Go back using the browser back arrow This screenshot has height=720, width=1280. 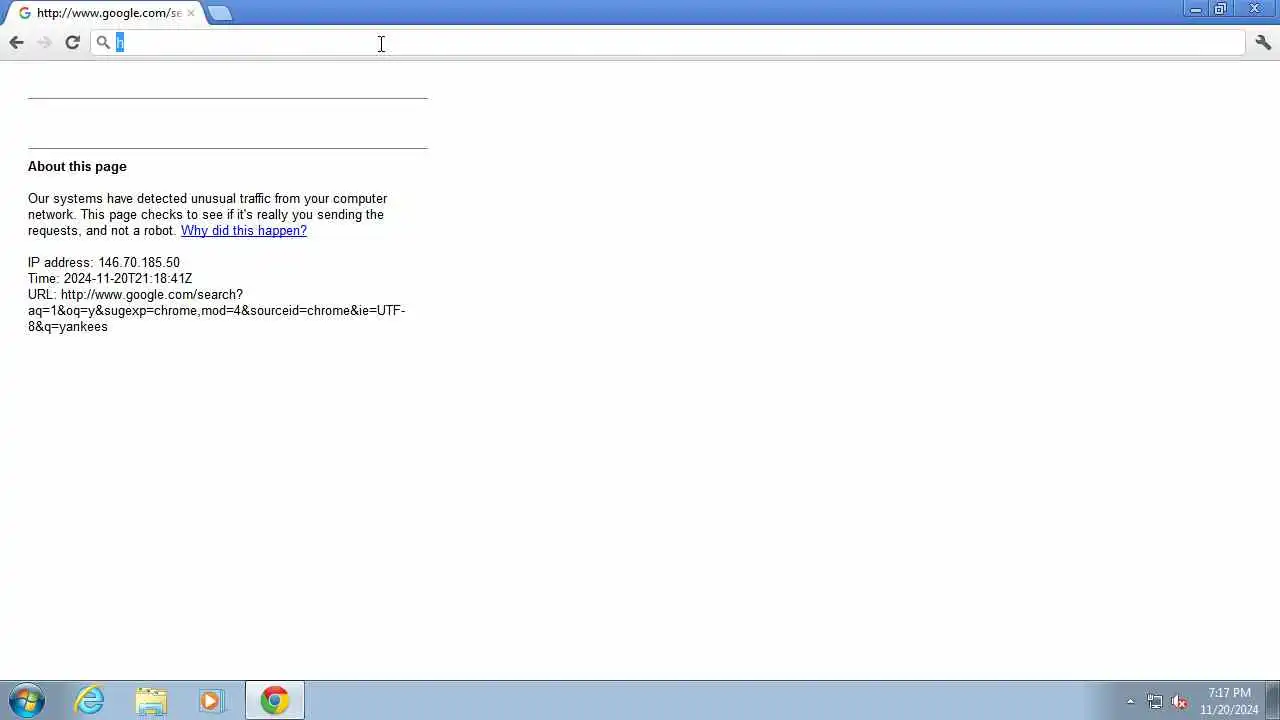point(16,42)
